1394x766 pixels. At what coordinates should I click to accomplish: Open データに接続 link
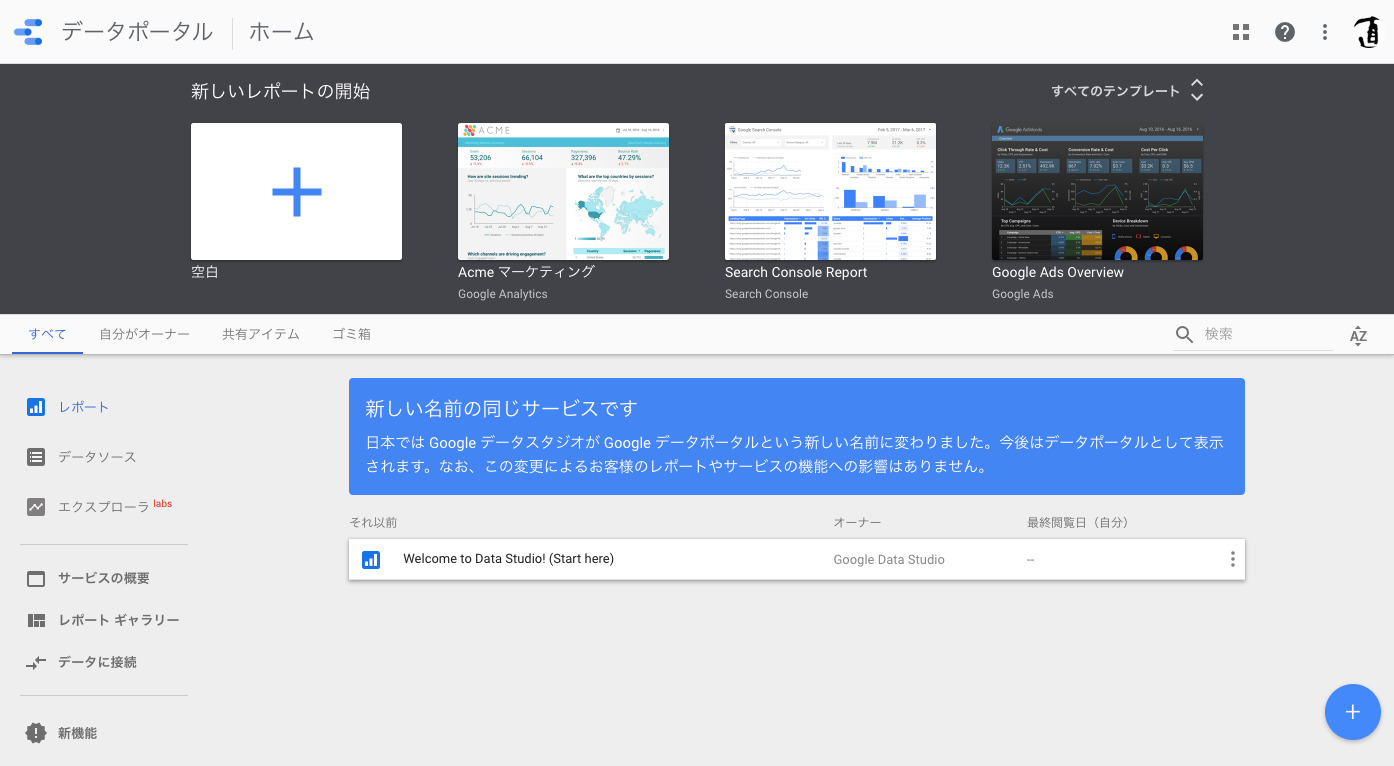click(97, 662)
